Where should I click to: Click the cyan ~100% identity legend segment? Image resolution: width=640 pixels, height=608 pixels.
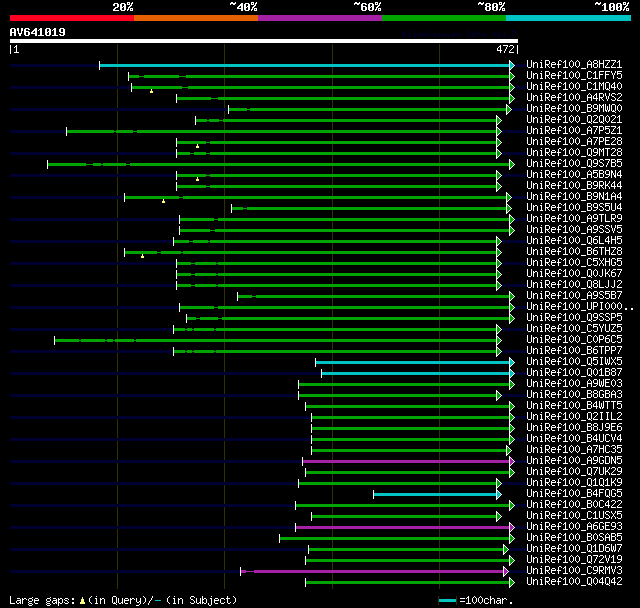568,18
